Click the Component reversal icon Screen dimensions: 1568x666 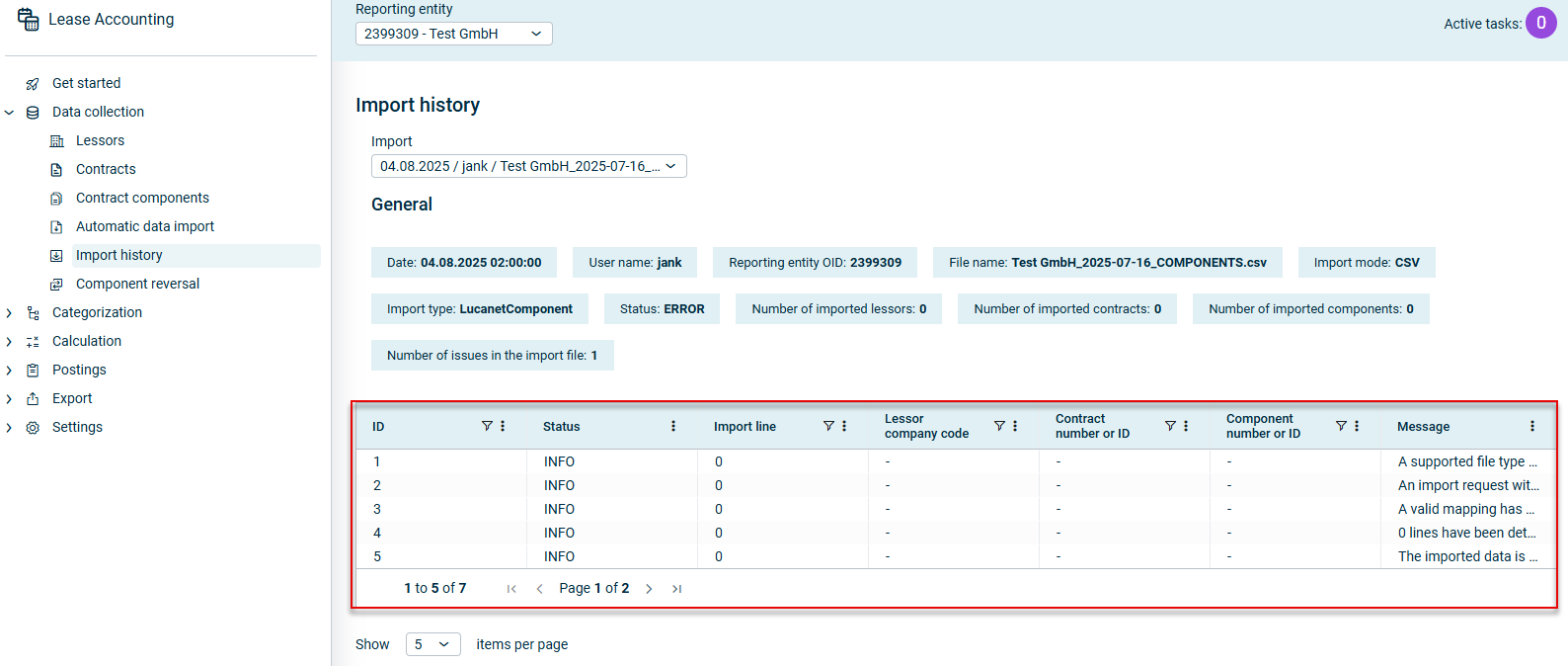pyautogui.click(x=56, y=285)
